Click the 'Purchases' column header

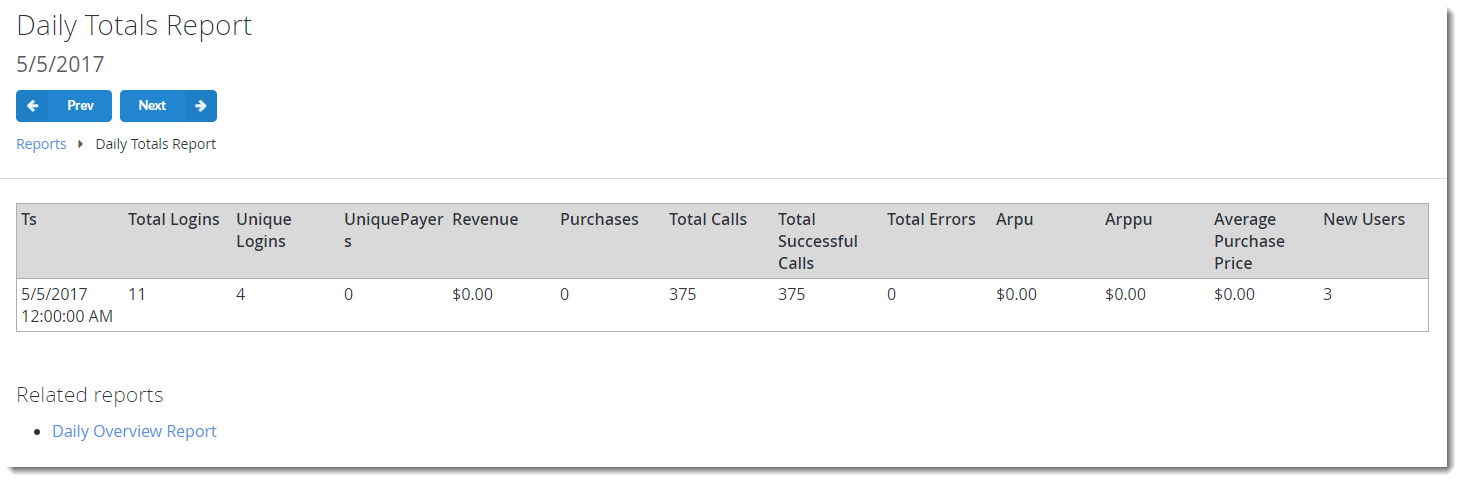tap(599, 219)
